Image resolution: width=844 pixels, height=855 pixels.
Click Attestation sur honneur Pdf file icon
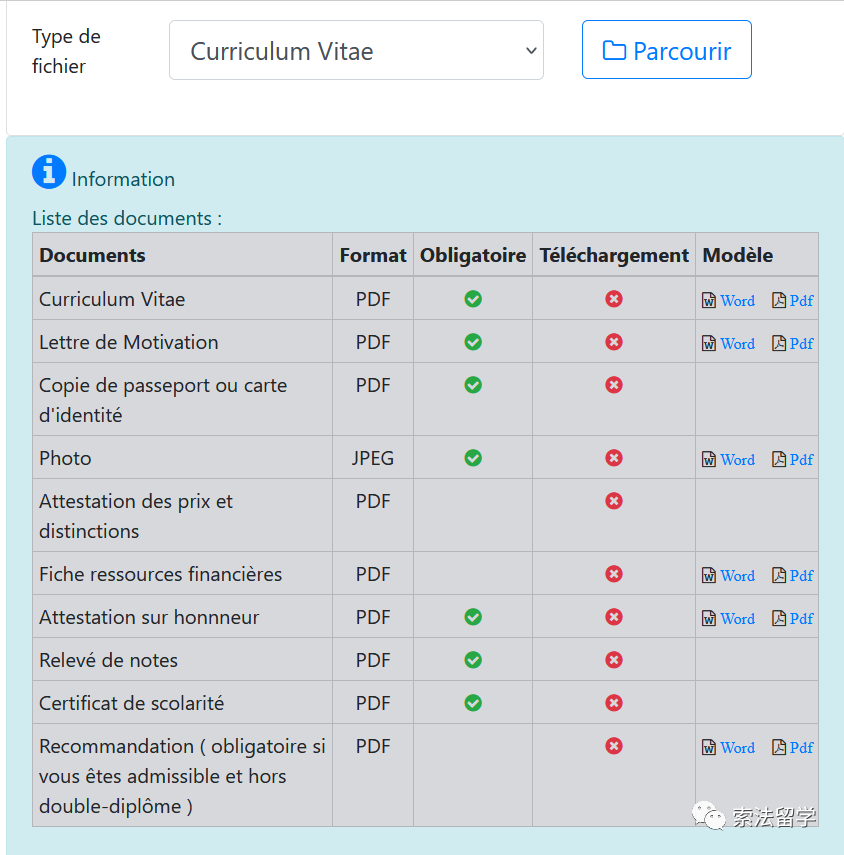tap(779, 619)
